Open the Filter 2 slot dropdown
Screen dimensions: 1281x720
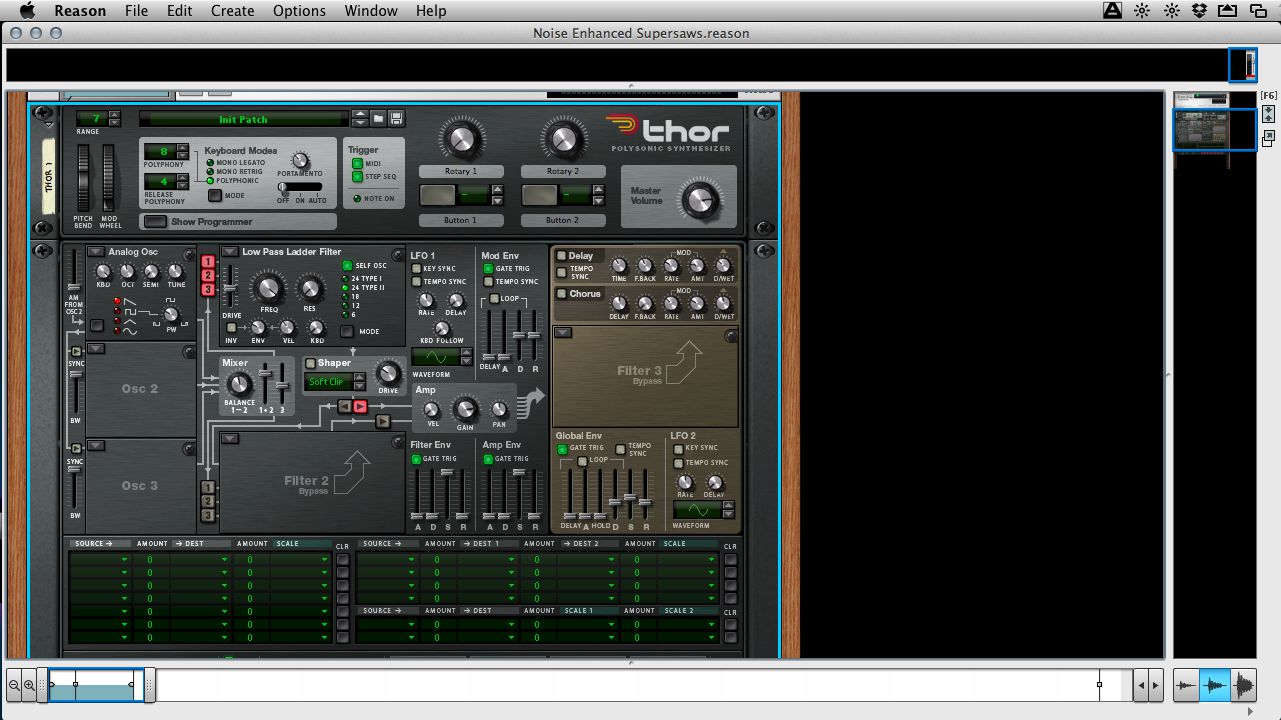click(230, 438)
